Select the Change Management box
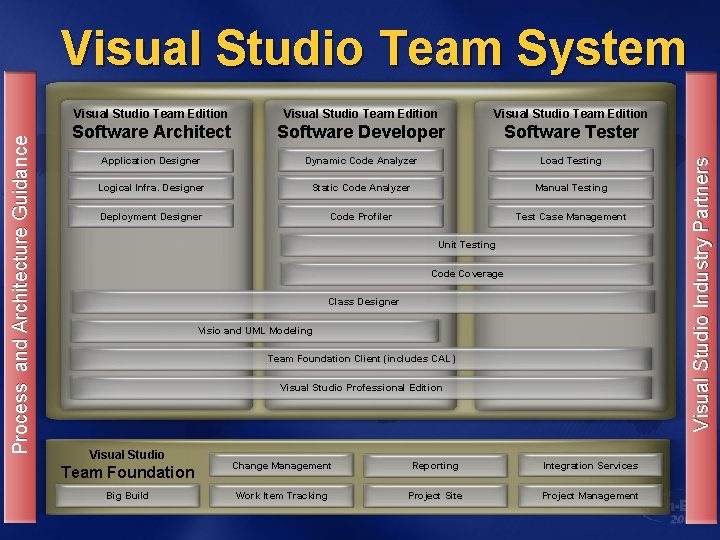 coord(281,466)
